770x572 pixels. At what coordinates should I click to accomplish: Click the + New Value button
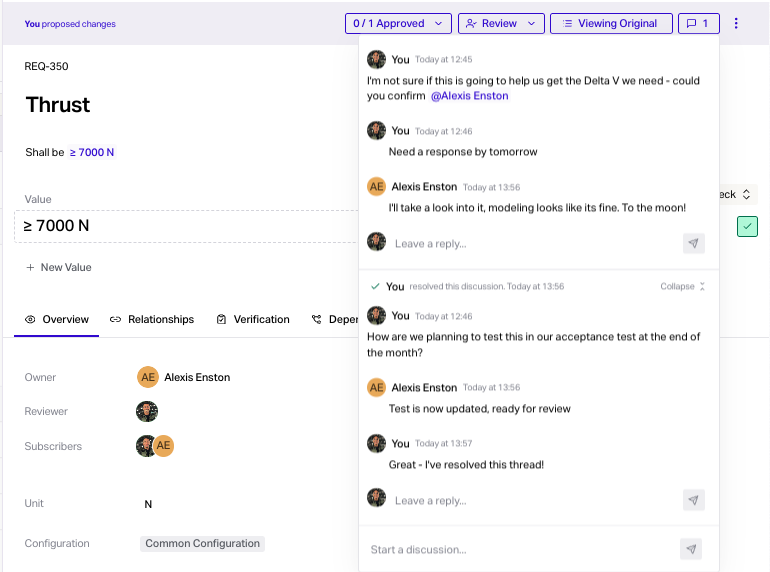[58, 267]
